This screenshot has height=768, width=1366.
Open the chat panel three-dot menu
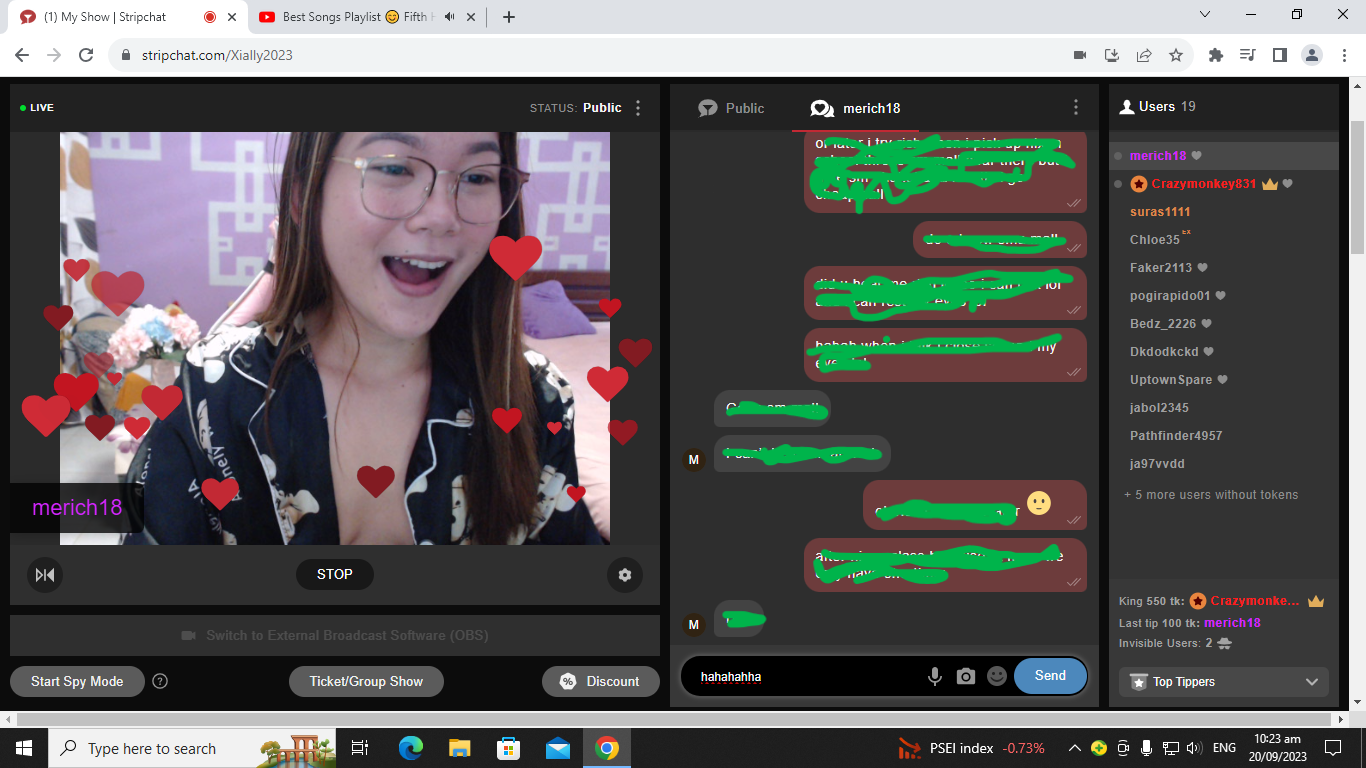1076,108
